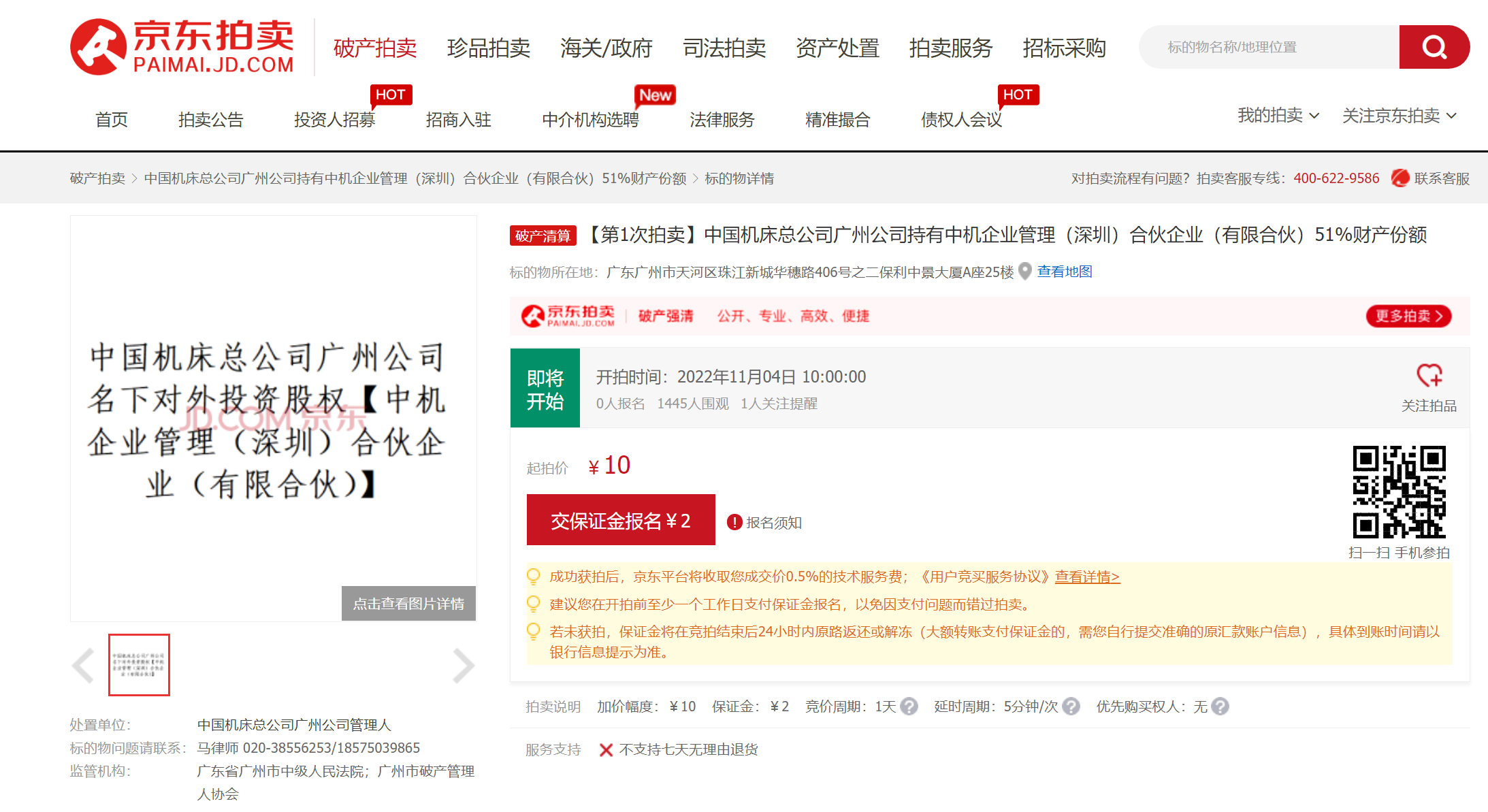The image size is (1488, 812).
Task: Open the 破产拍卖 tab
Action: tap(375, 48)
